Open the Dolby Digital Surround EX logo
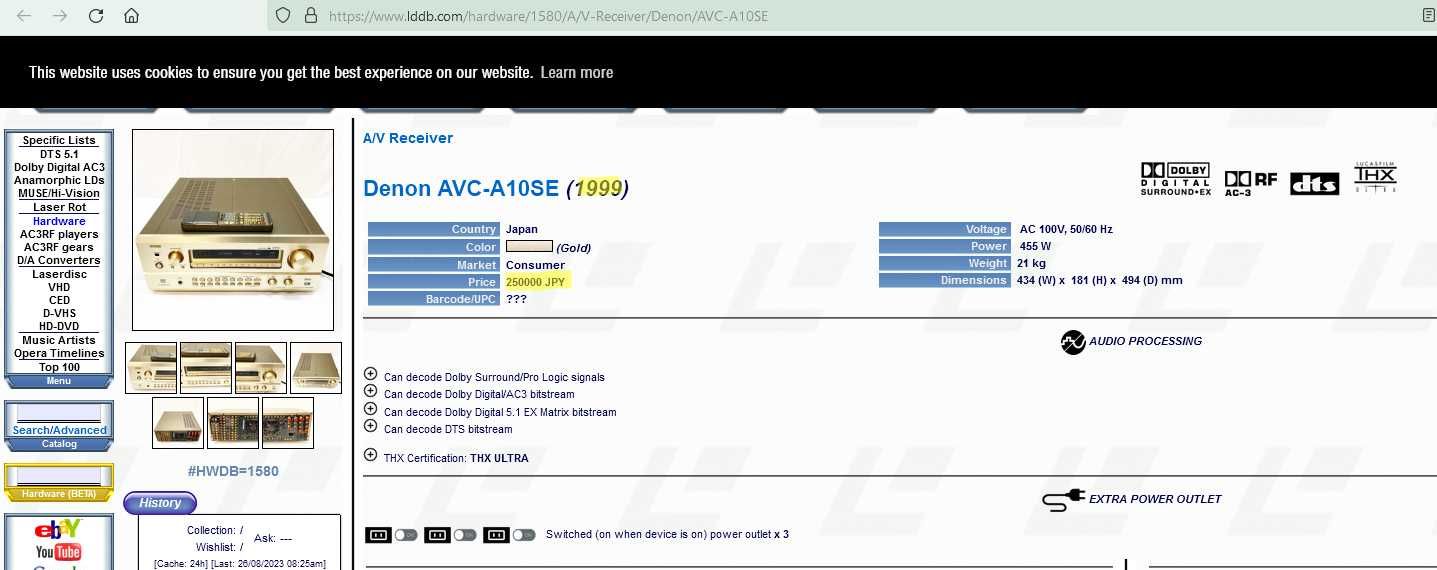Screen dimensions: 1437x570 pyautogui.click(x=1175, y=179)
